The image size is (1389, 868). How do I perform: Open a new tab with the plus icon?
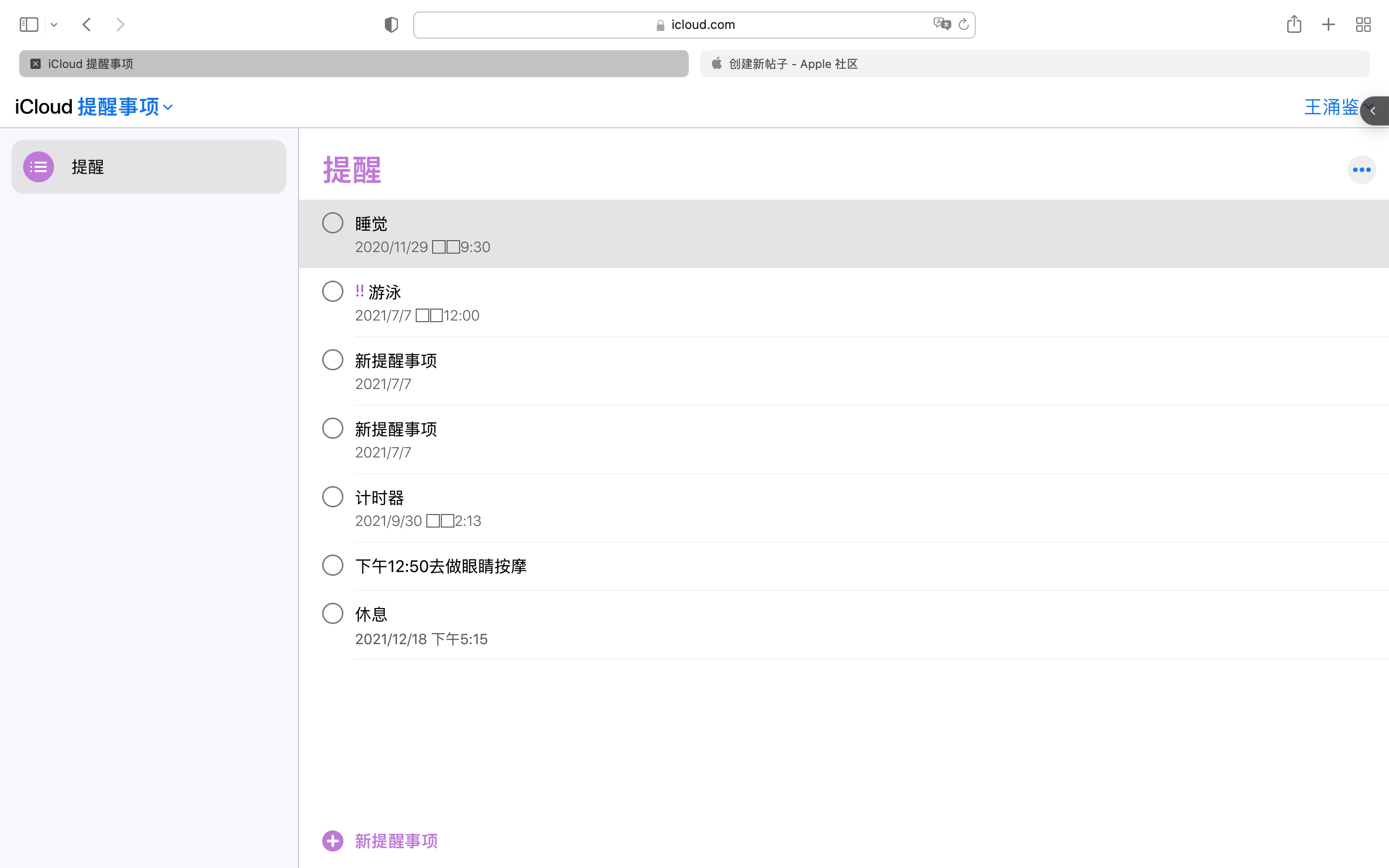[1328, 25]
